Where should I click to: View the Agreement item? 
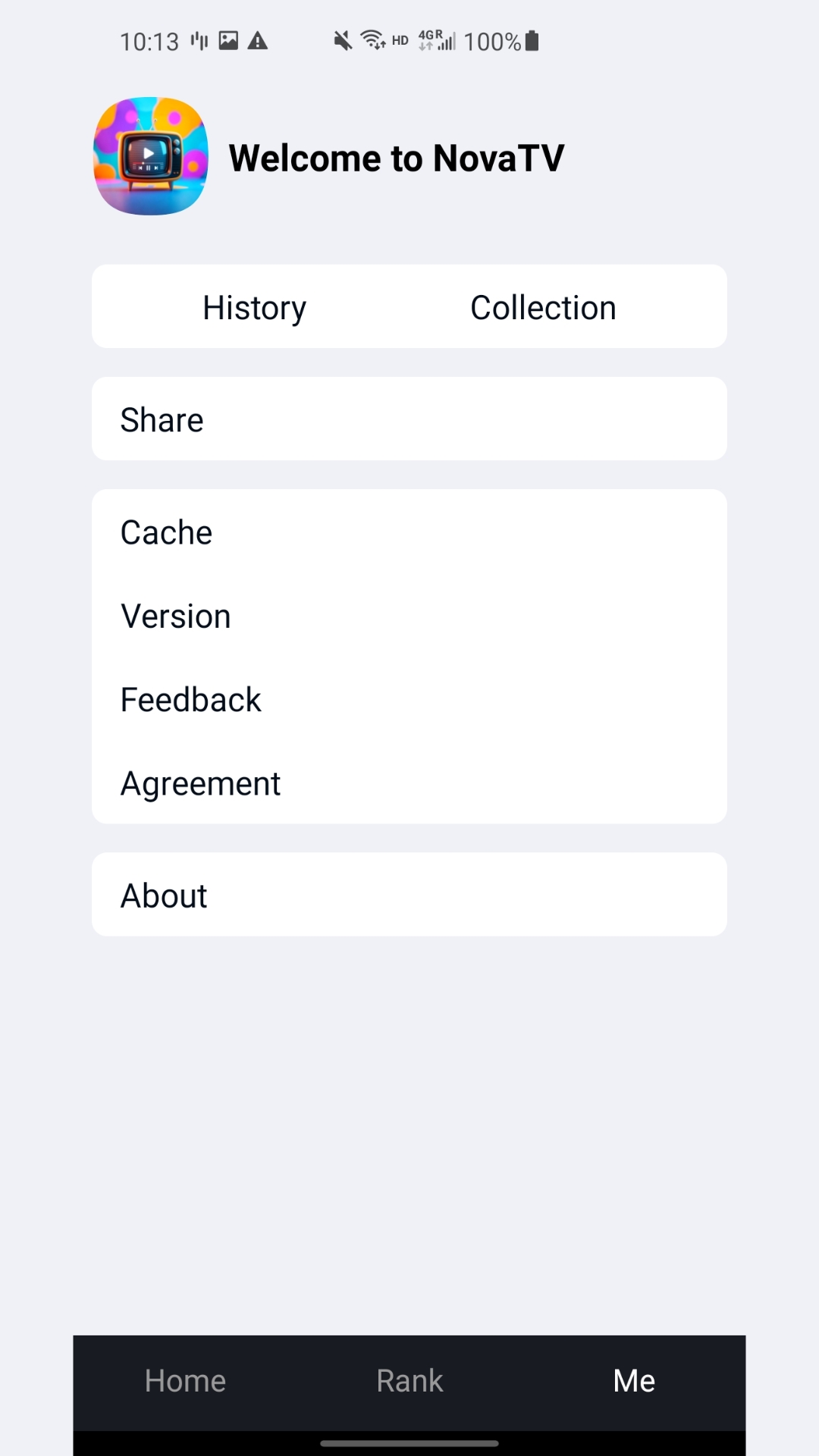pos(409,783)
